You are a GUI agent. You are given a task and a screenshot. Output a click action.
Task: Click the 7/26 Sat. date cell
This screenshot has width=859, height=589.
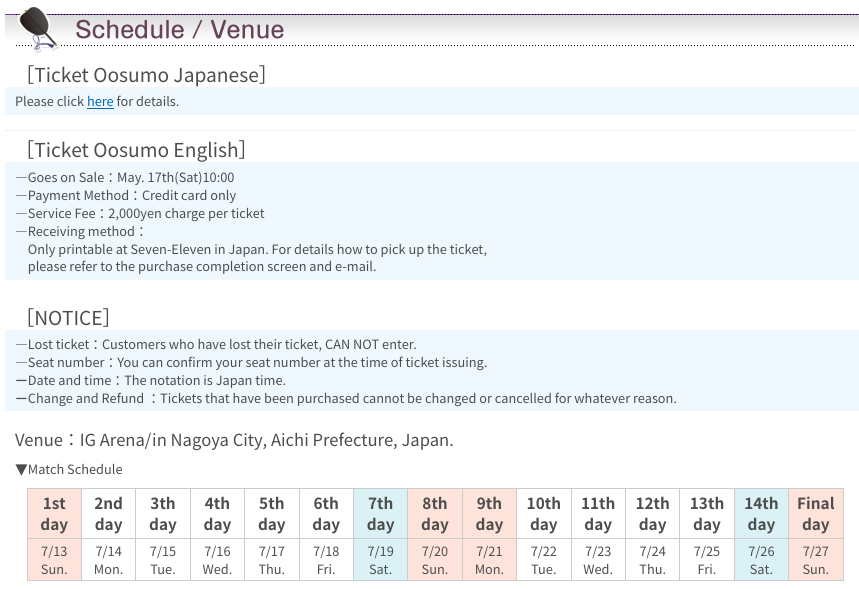[x=761, y=560]
